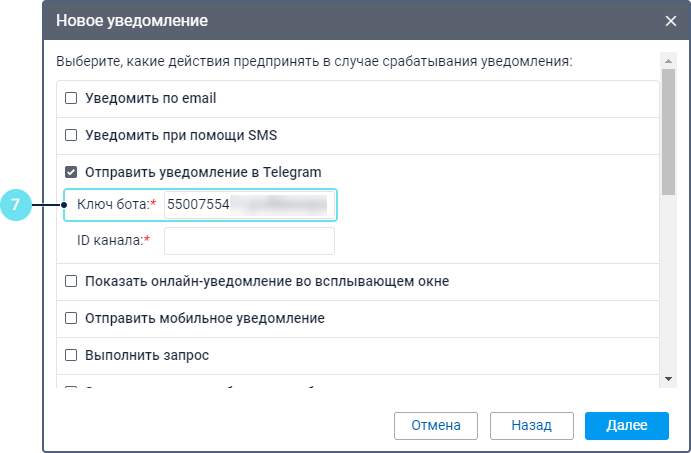
Task: Check Отправить мобильное уведомление option
Action: click(71, 318)
